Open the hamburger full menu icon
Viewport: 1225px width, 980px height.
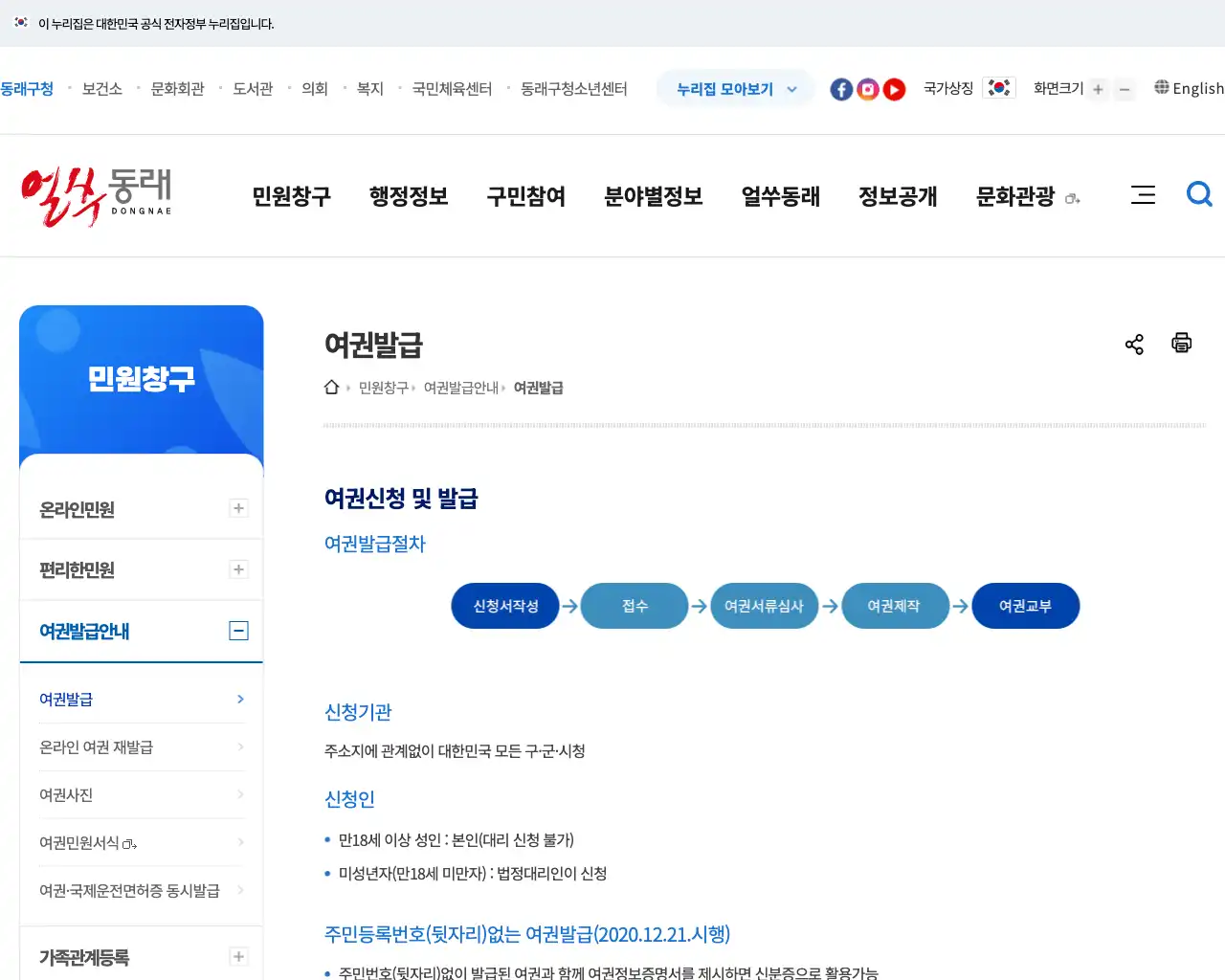(1143, 195)
